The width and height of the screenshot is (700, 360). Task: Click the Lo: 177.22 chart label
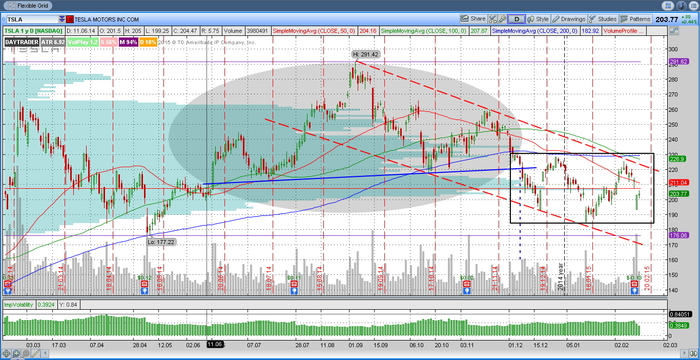(x=162, y=242)
